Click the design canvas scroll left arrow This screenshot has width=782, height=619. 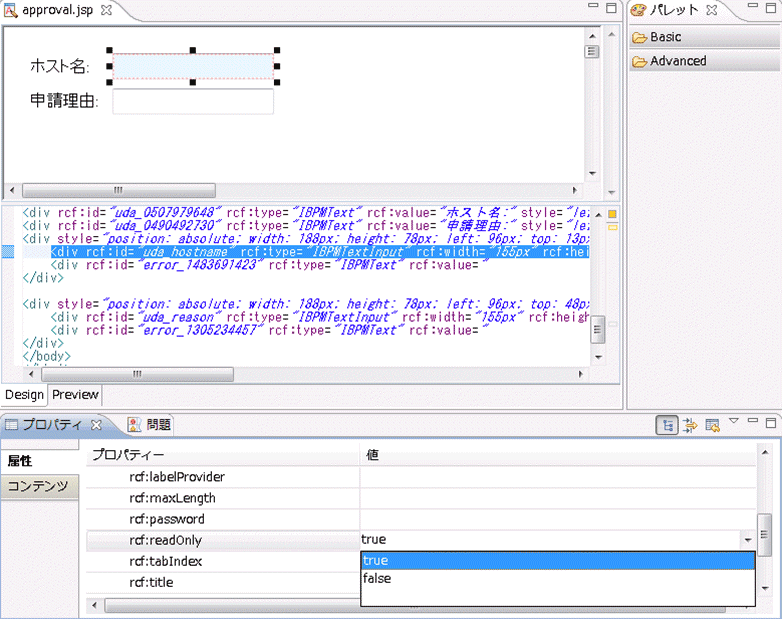pyautogui.click(x=12, y=190)
